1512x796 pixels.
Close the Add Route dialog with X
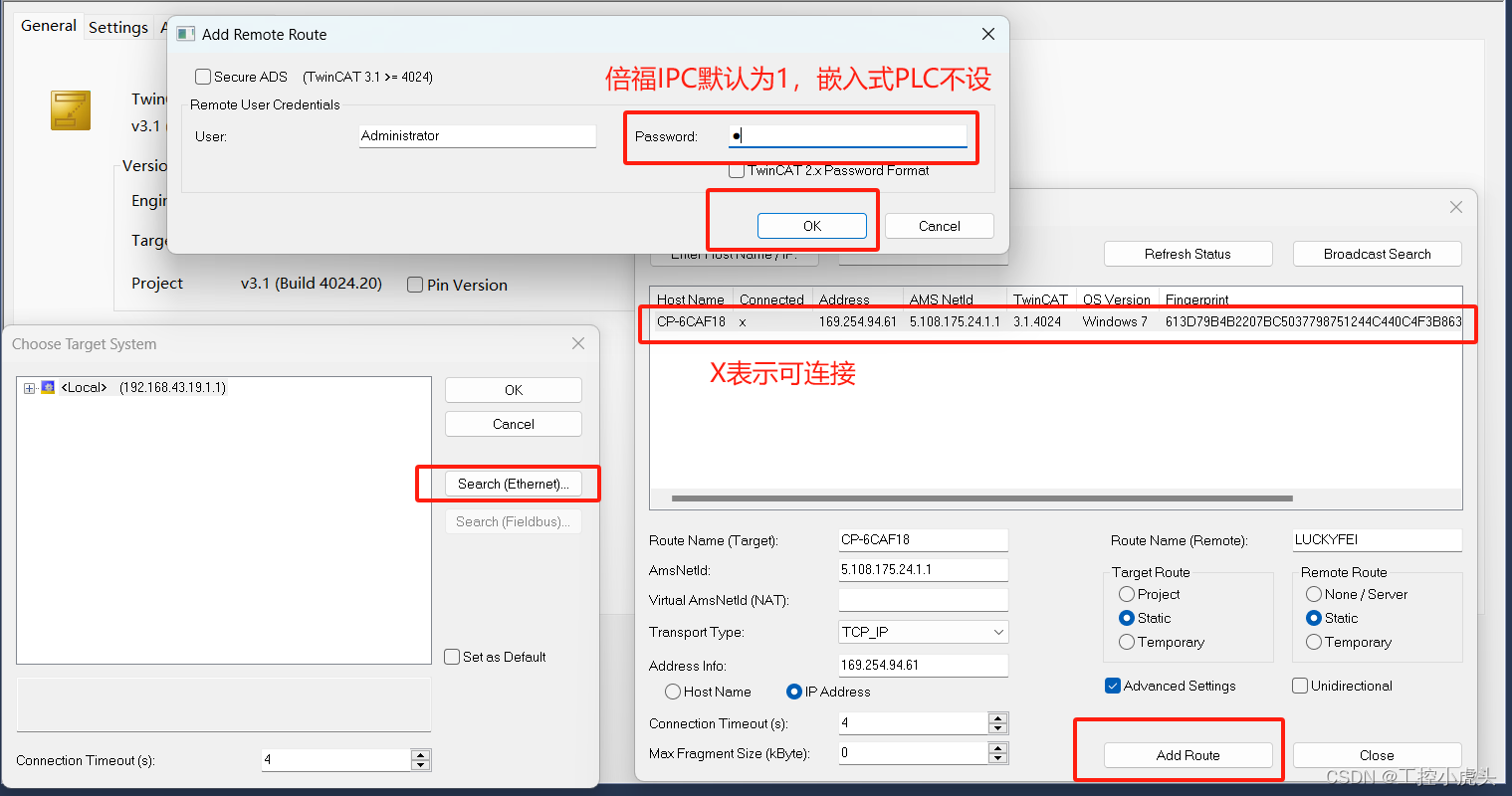tap(1456, 207)
